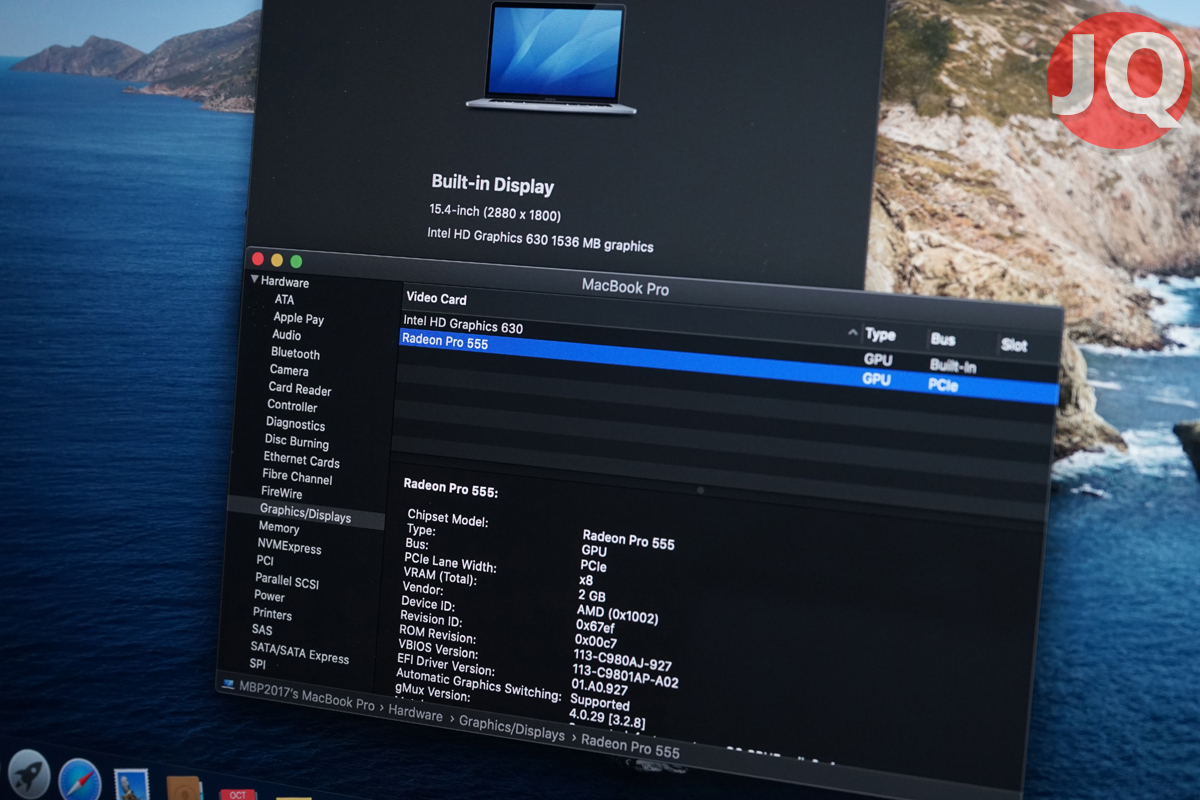1200x800 pixels.
Task: Open the Audio hardware section
Action: tap(286, 335)
